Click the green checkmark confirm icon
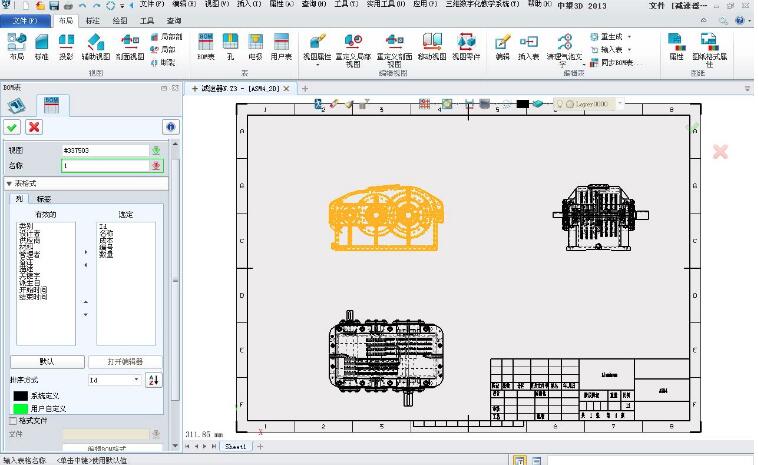This screenshot has width=758, height=465. pyautogui.click(x=14, y=127)
